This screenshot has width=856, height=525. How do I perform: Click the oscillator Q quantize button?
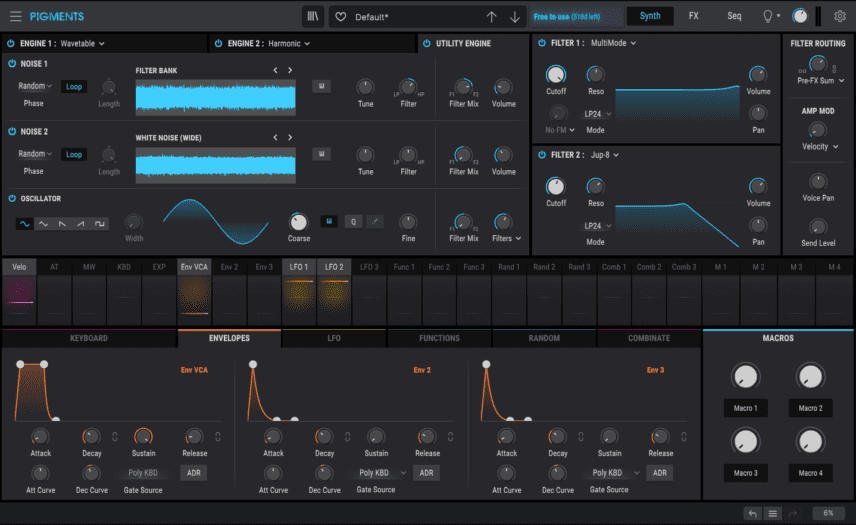[x=353, y=222]
